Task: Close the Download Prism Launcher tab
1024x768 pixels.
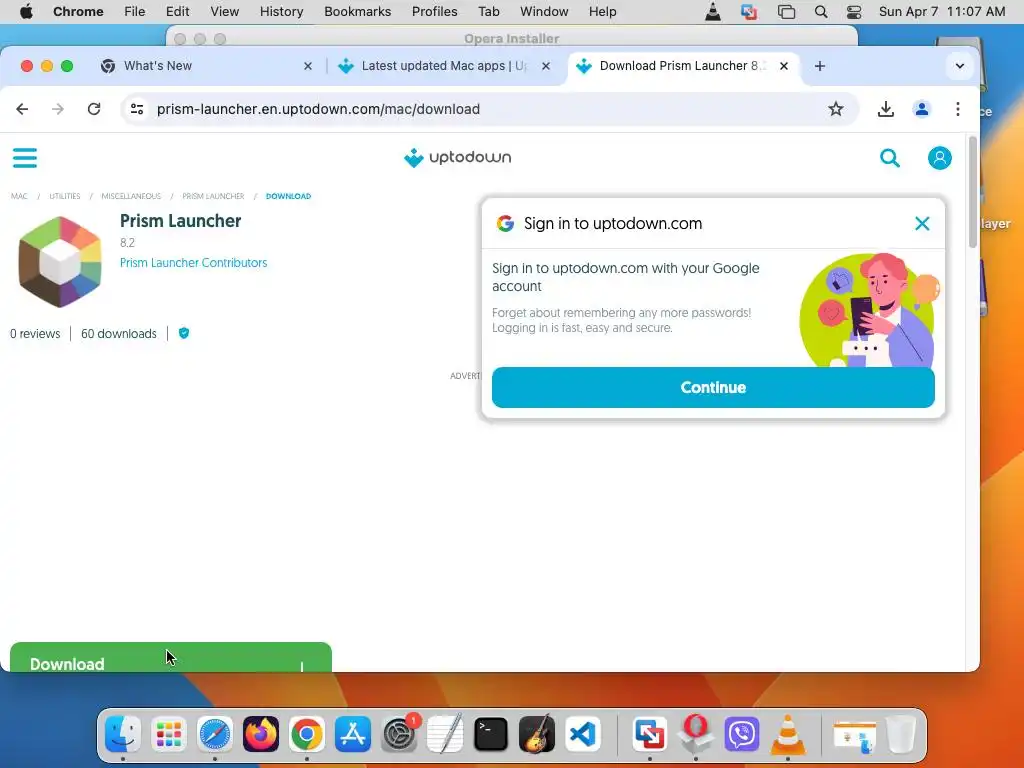Action: click(x=784, y=66)
